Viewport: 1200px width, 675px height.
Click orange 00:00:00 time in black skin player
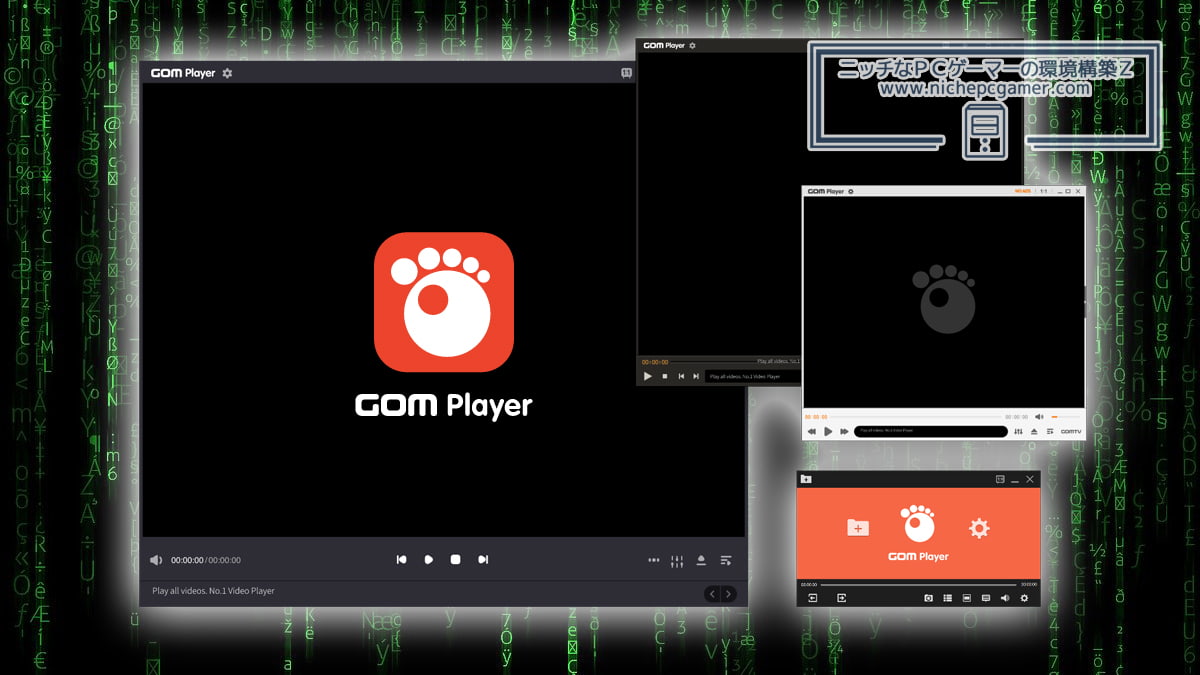pos(654,362)
